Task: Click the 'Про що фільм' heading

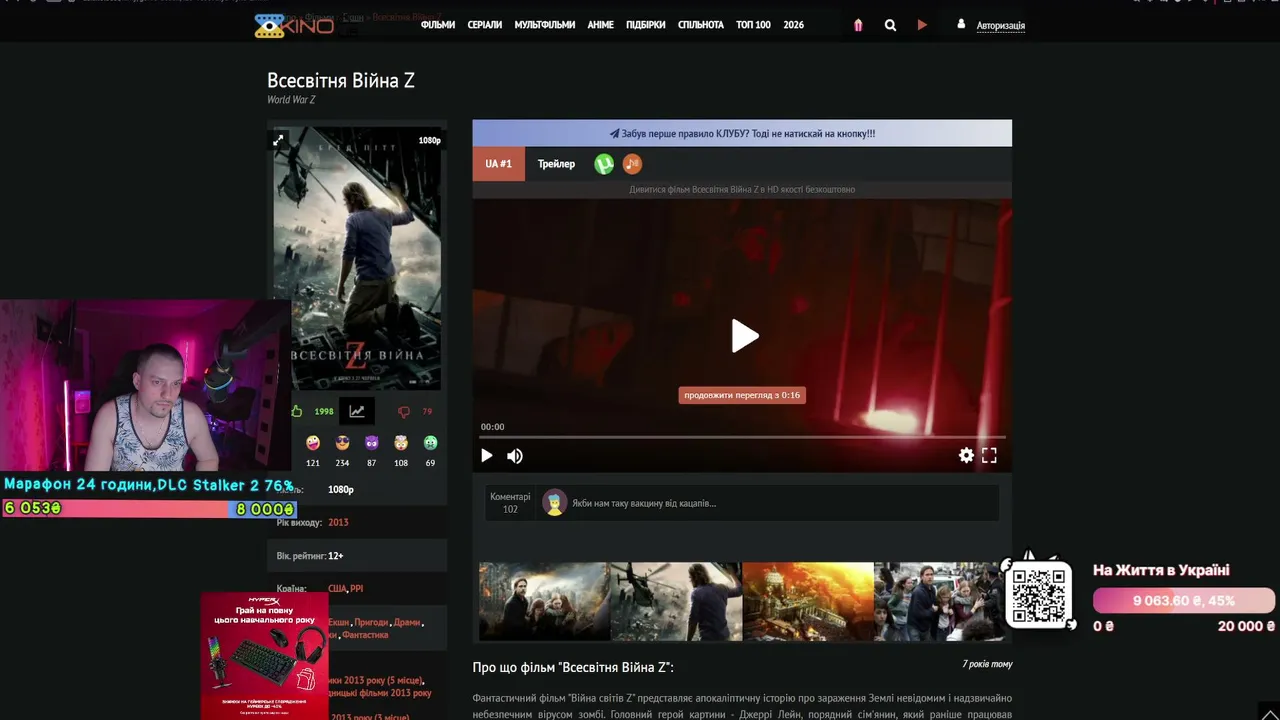Action: click(573, 667)
